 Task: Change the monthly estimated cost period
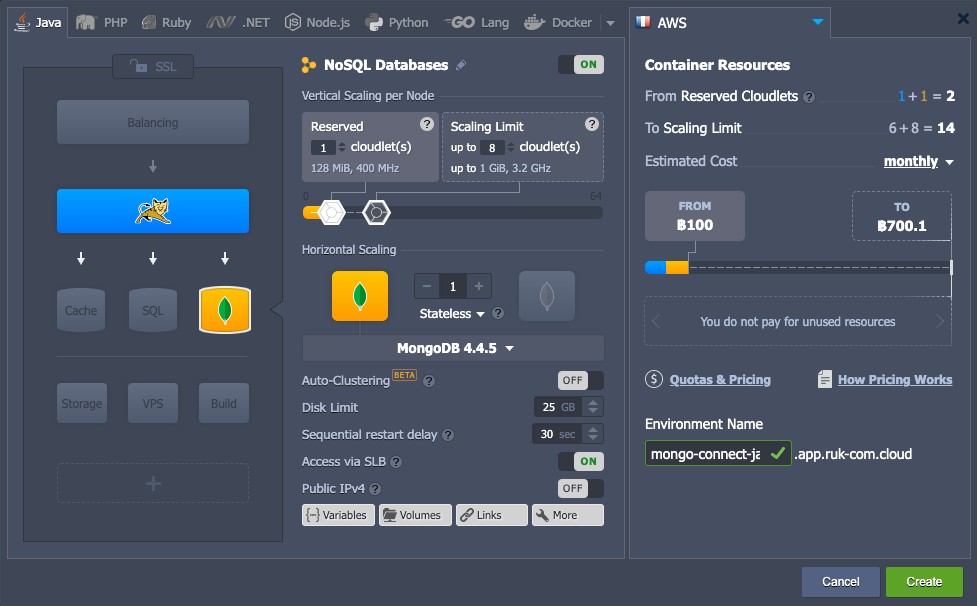point(918,161)
